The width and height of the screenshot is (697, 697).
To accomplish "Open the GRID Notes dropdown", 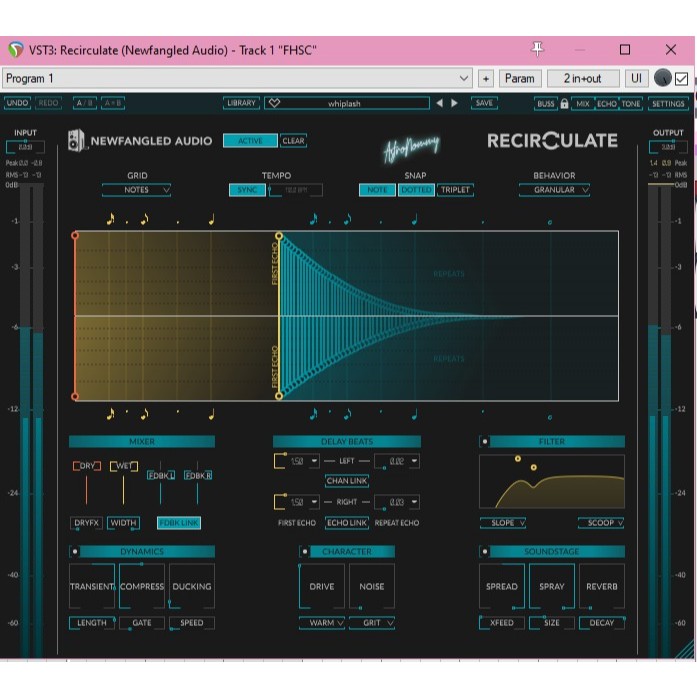I will tap(136, 190).
